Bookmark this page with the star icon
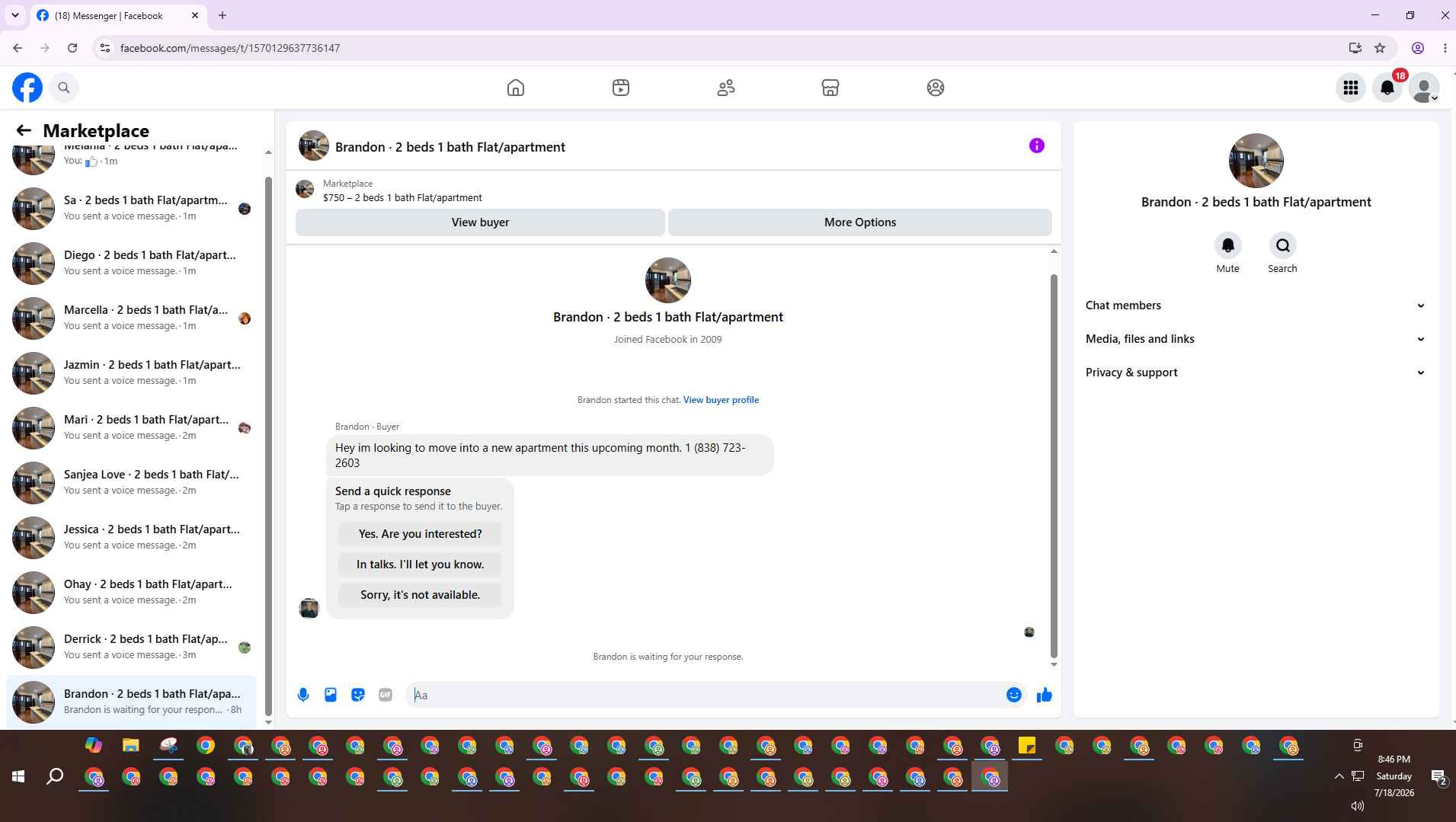1456x822 pixels. coord(1380,48)
